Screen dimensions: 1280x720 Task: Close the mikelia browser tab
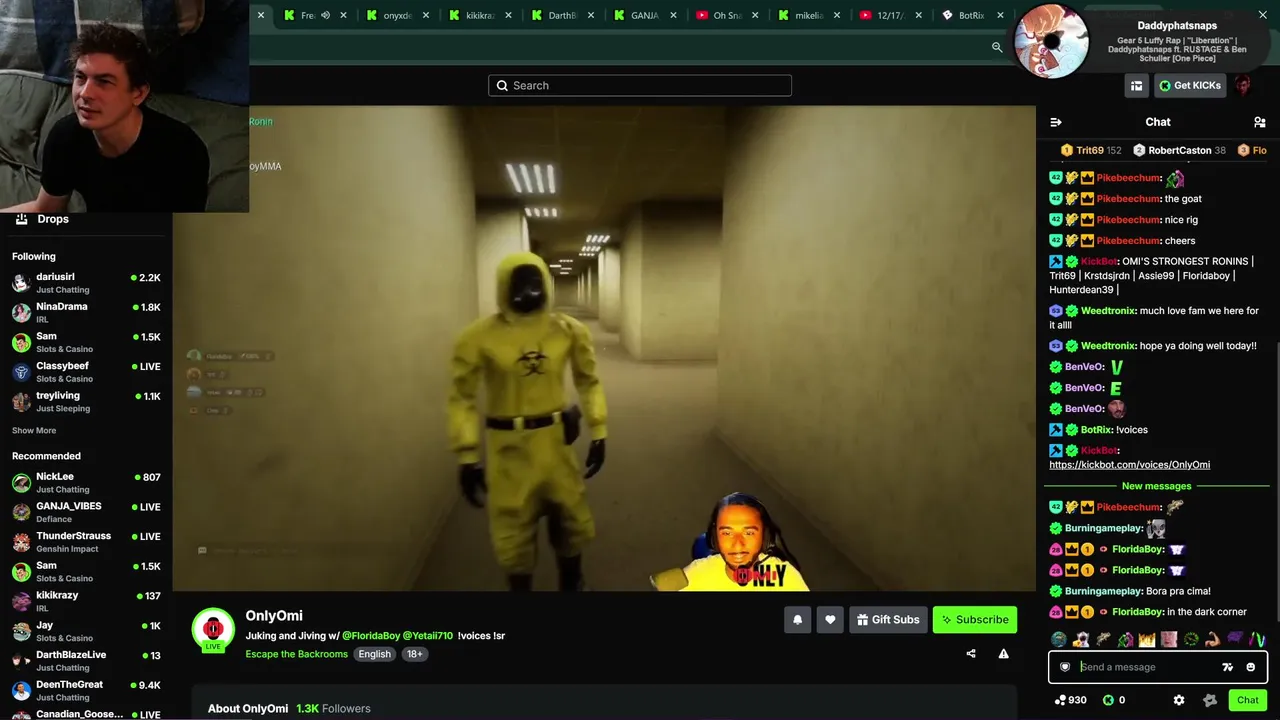(836, 15)
